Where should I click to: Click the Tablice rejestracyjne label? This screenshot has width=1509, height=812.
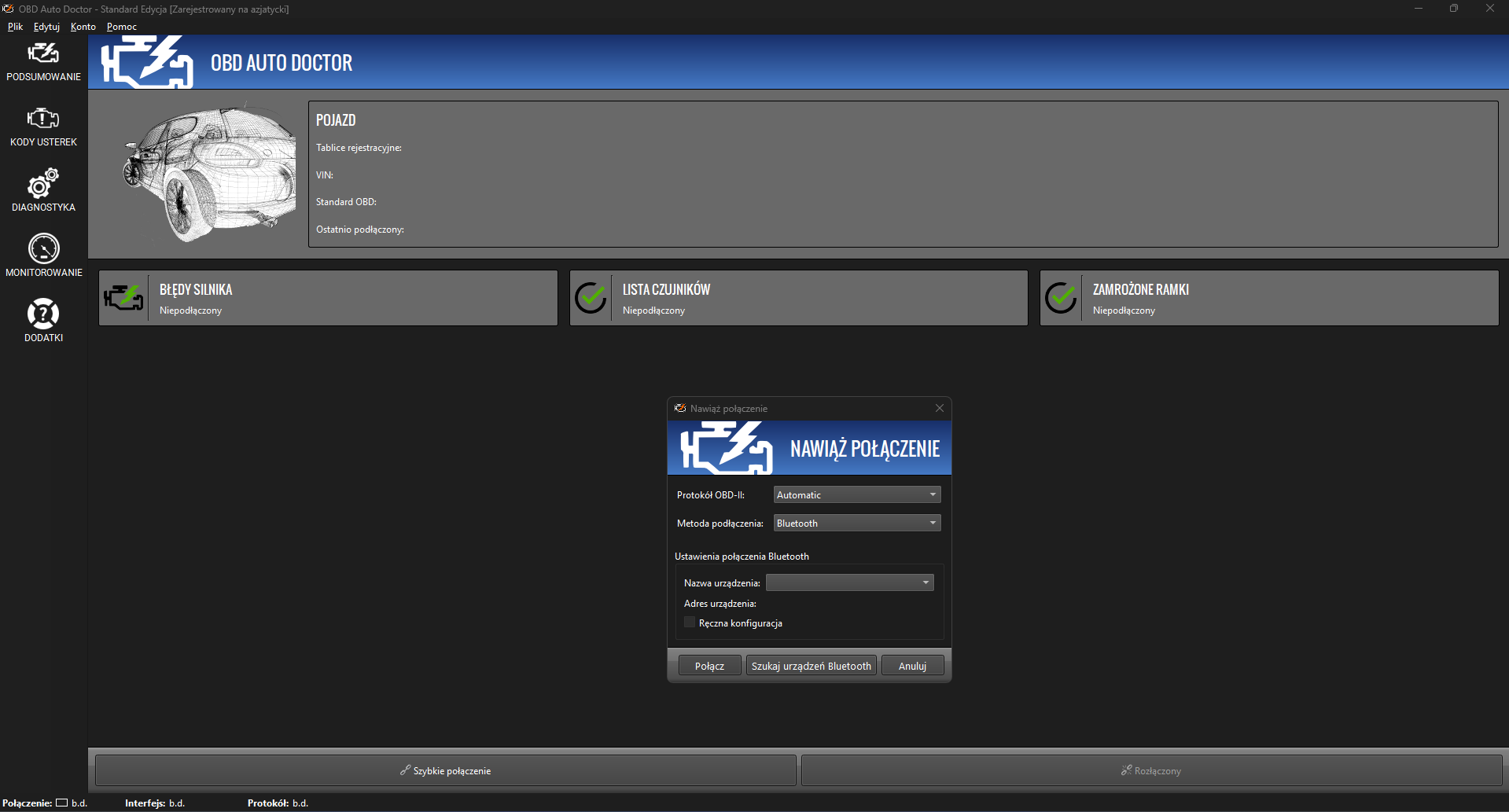pos(359,148)
